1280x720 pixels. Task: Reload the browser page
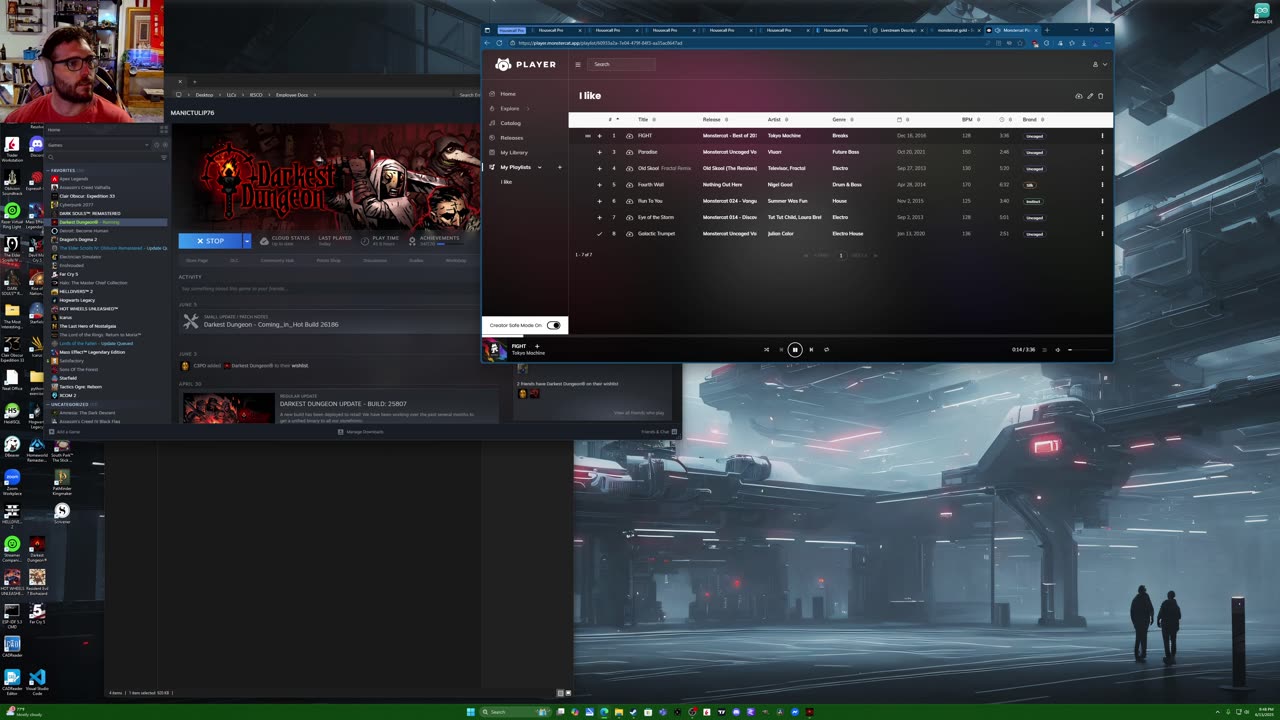click(x=499, y=43)
